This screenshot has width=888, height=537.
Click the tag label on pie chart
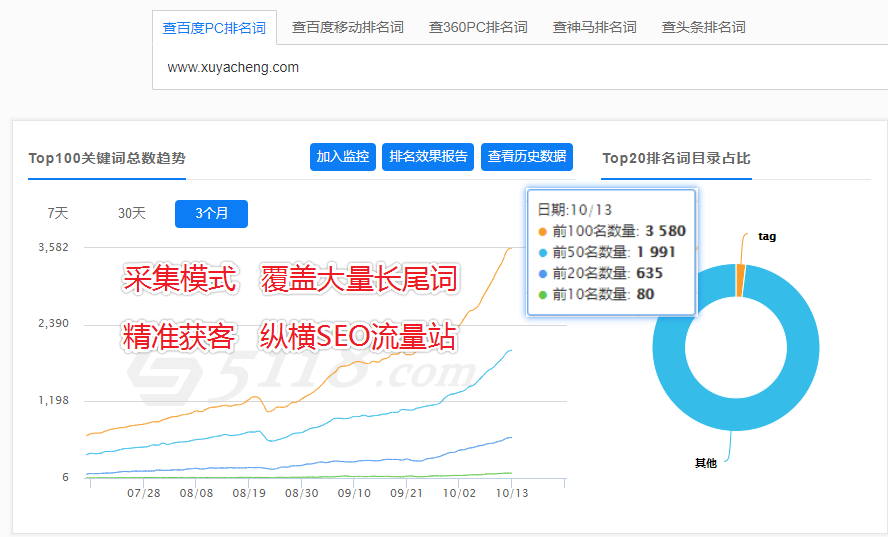[x=767, y=236]
